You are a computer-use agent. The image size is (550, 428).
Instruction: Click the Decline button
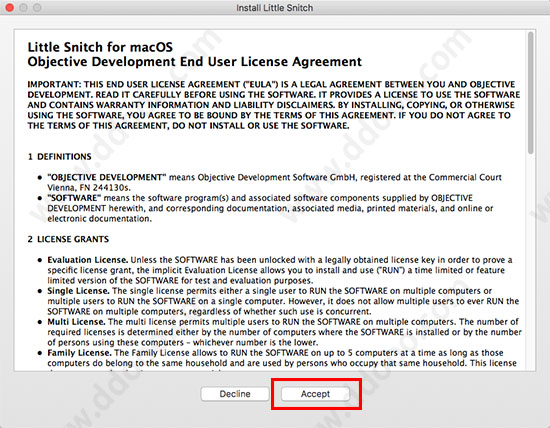pos(235,394)
